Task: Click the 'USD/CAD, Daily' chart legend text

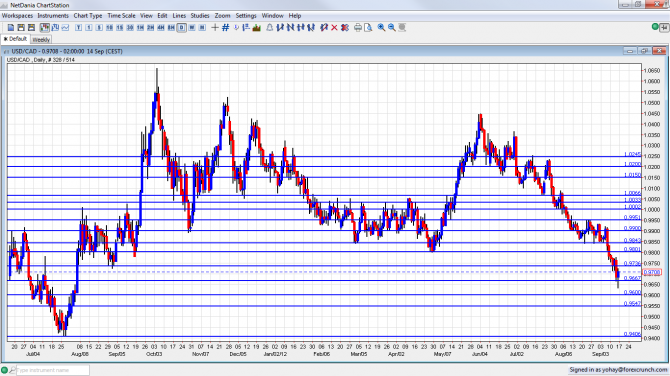Action: point(41,60)
